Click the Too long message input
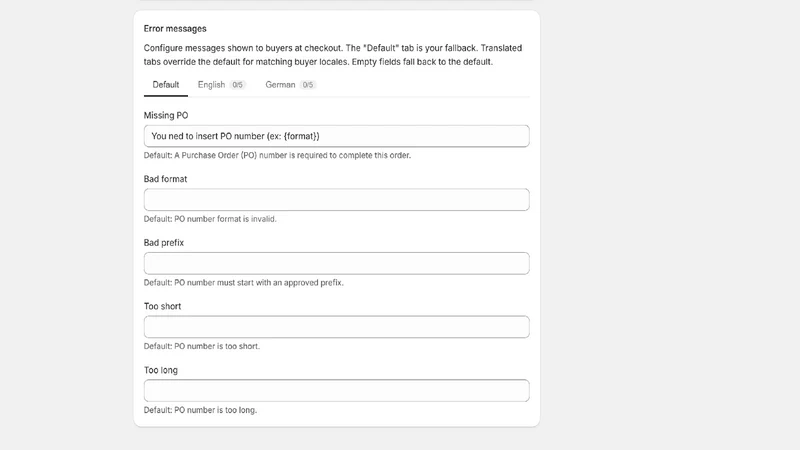The width and height of the screenshot is (800, 450). click(x=336, y=390)
